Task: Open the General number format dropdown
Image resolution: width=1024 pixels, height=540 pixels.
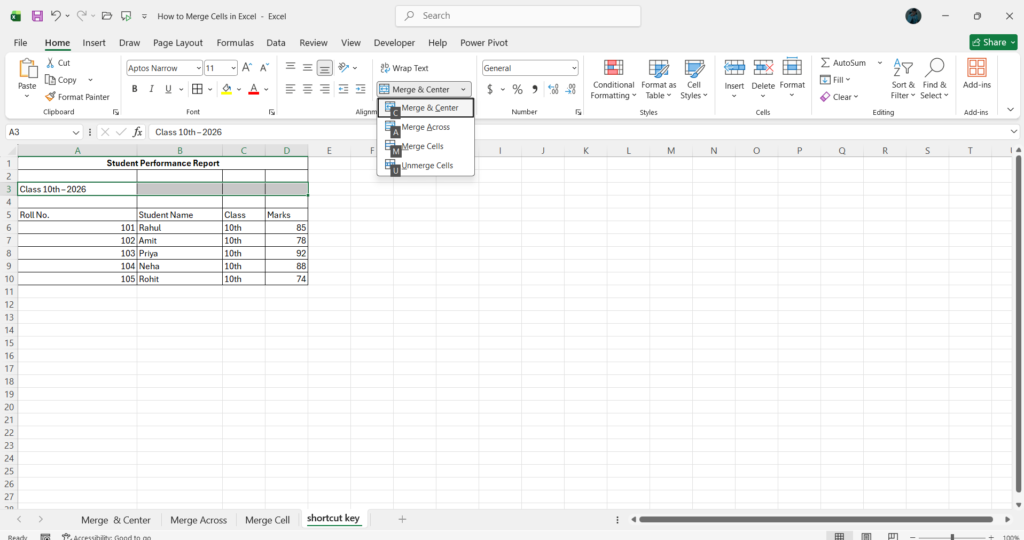Action: [x=574, y=68]
